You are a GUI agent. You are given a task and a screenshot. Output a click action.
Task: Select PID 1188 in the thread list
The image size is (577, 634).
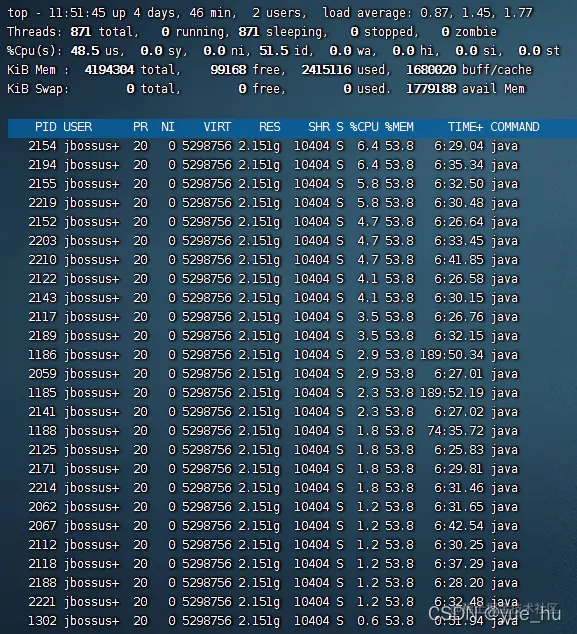[x=42, y=431]
